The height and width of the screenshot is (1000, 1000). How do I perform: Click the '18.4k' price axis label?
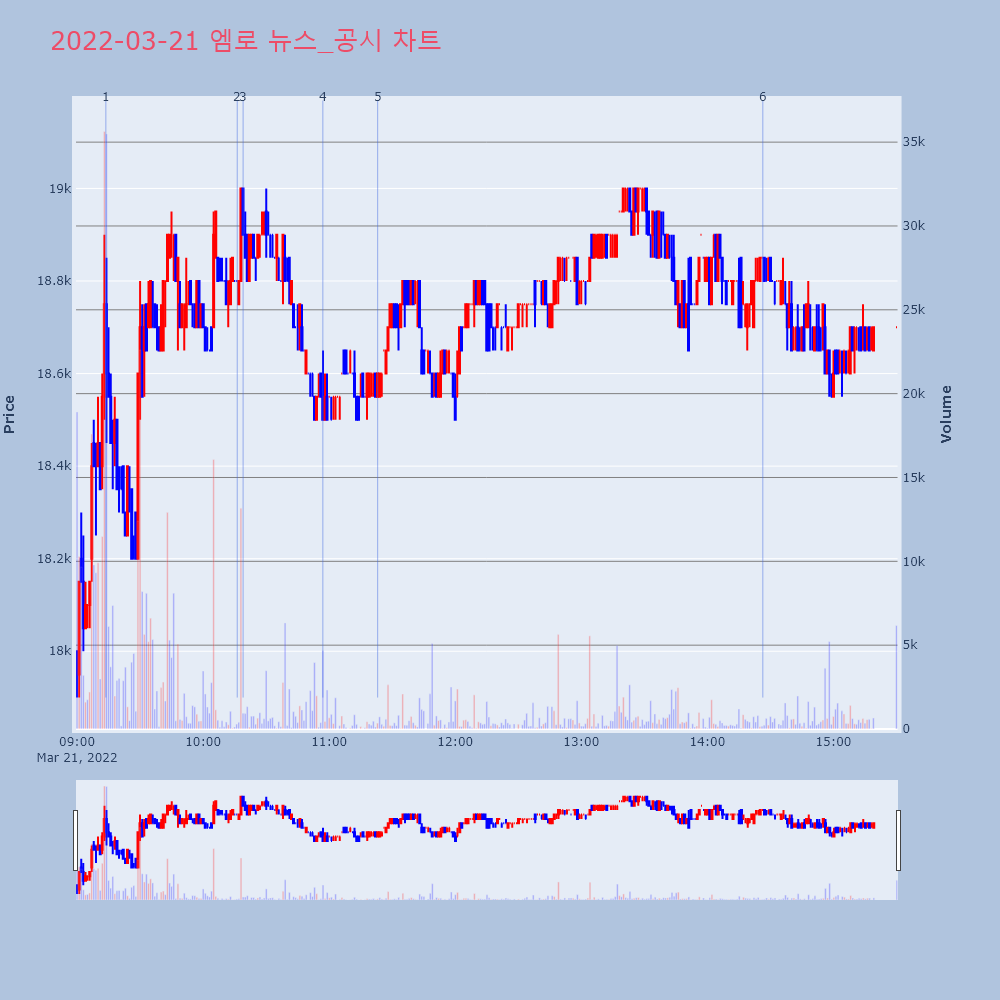click(54, 466)
